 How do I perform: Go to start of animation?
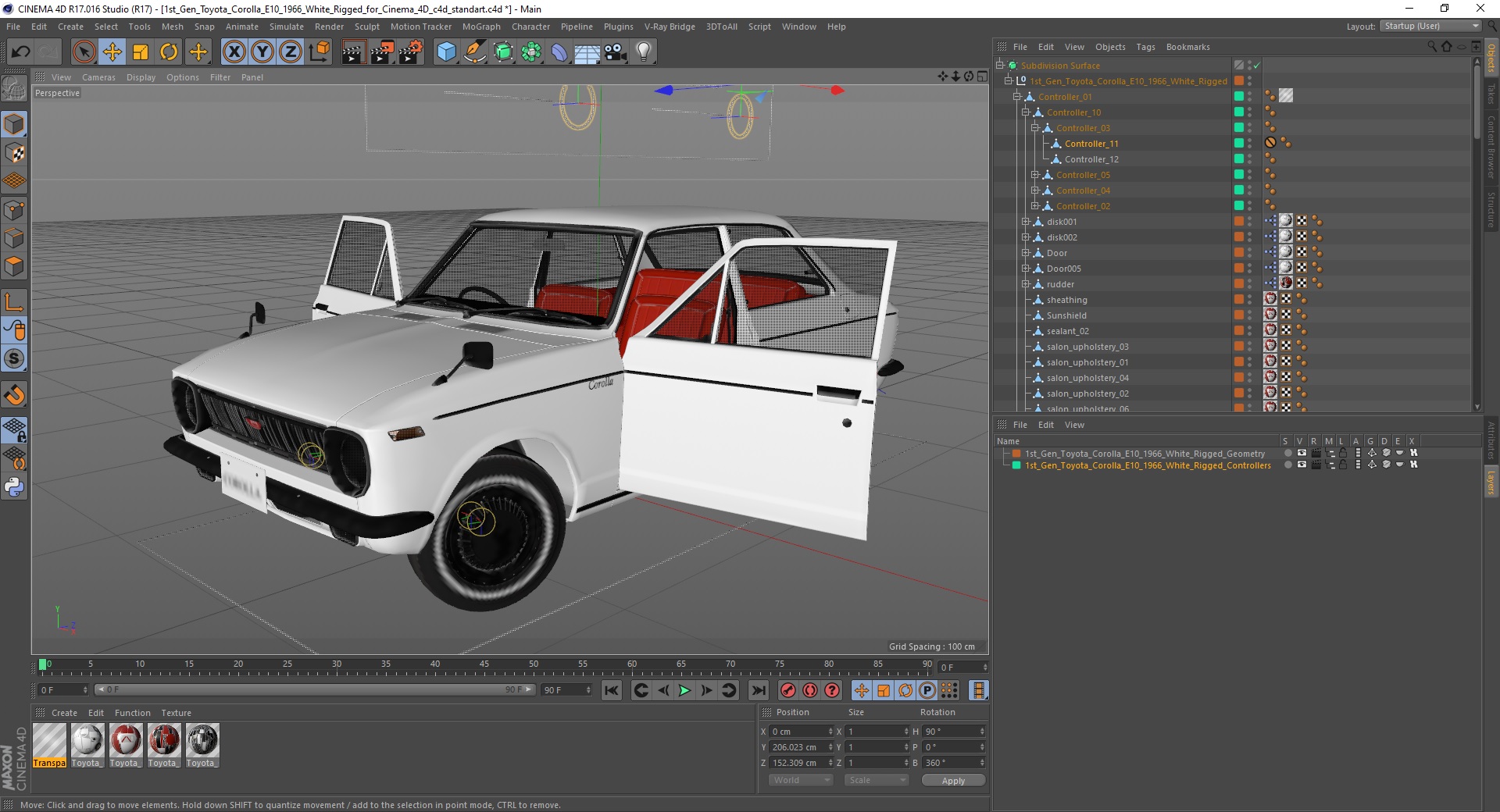click(x=612, y=690)
